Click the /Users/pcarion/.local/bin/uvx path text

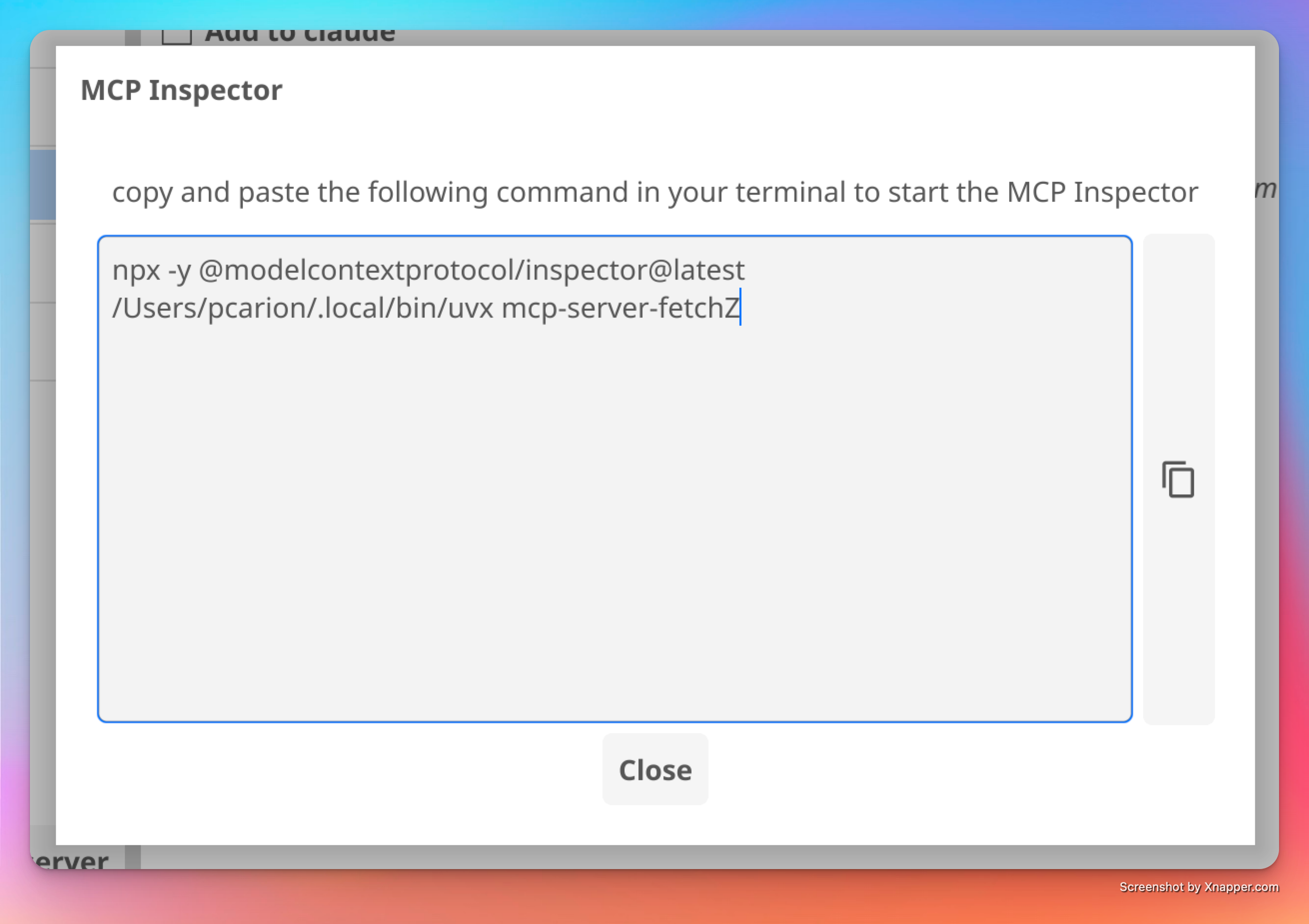point(302,307)
